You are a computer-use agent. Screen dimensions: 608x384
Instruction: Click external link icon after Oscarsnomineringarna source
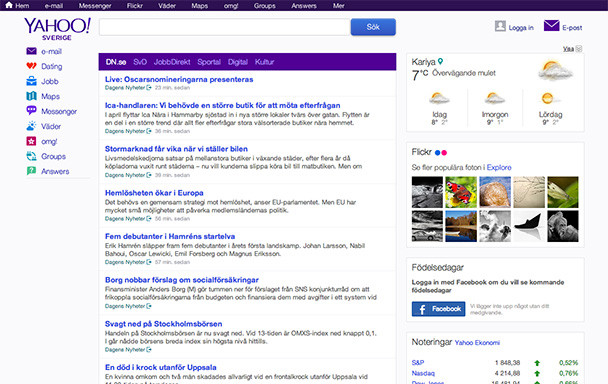[x=149, y=88]
